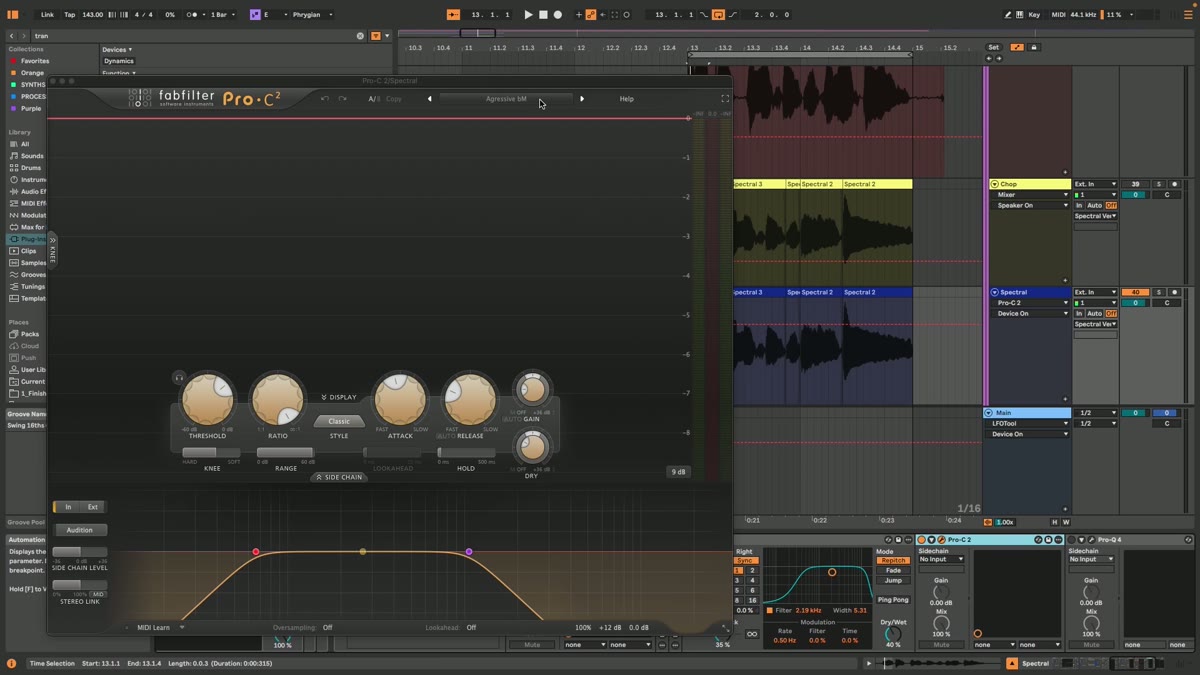Collapse the Display expander in Pro-C 2
Screen dimensions: 1200x675
[x=339, y=397]
